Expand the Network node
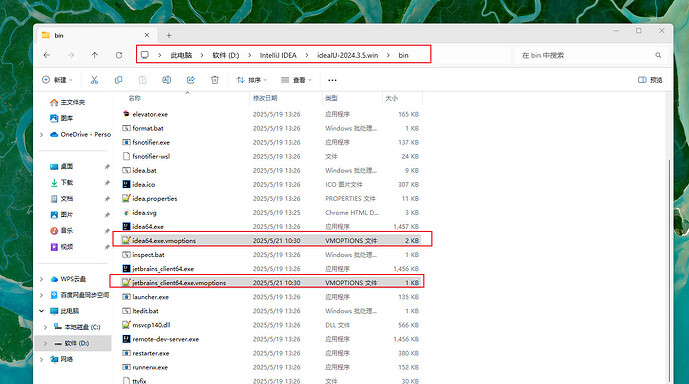 (42, 359)
